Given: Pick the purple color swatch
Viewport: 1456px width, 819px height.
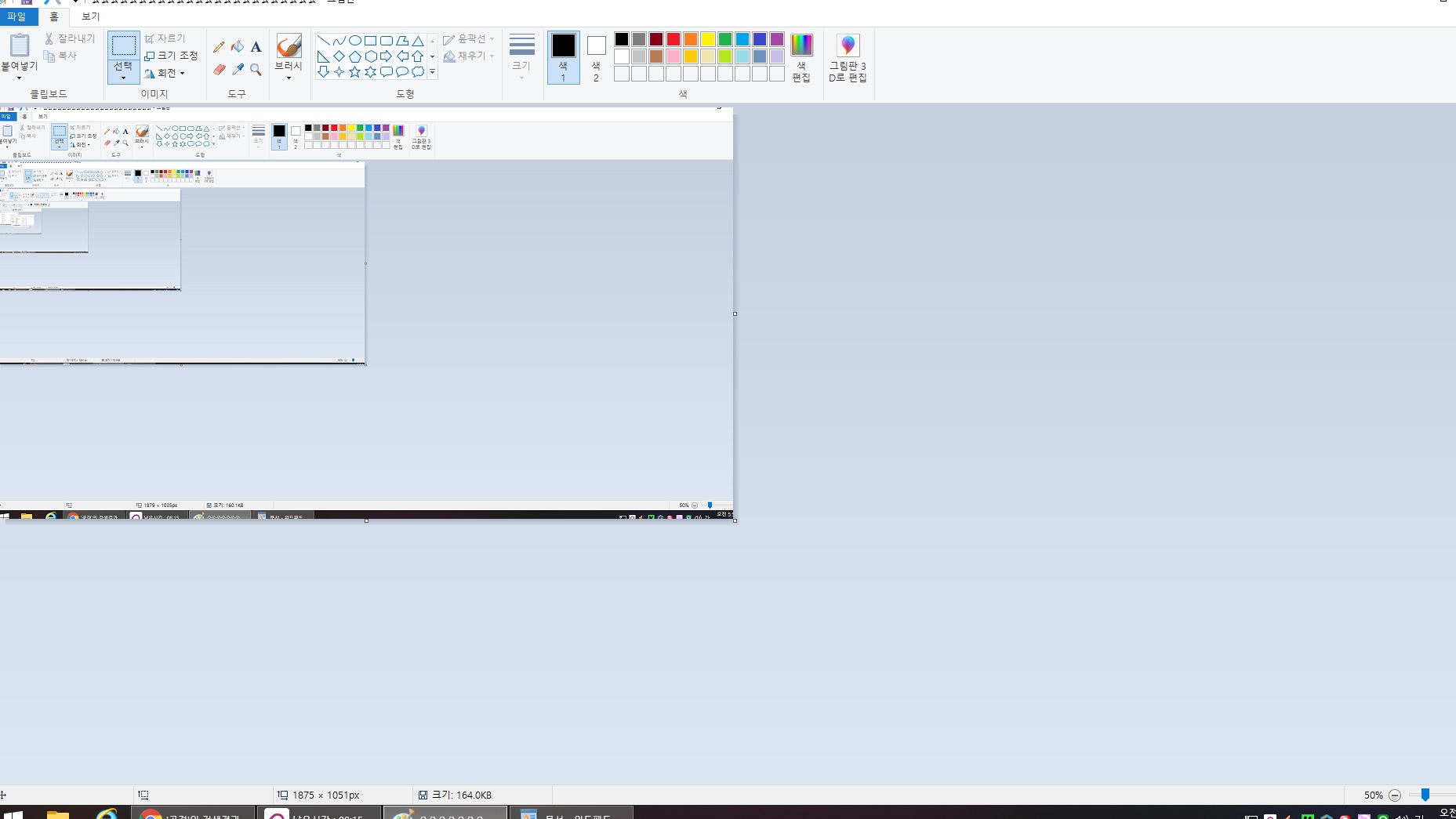Looking at the screenshot, I should 777,39.
